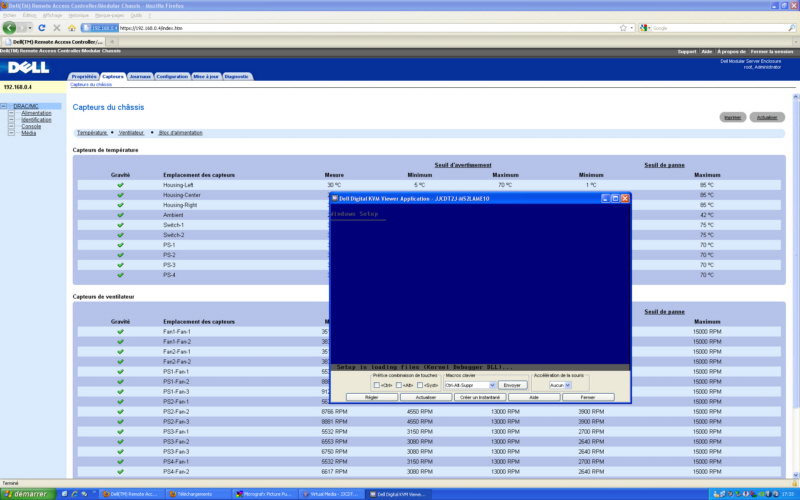Click the Régler button
The height and width of the screenshot is (500, 800).
371,397
